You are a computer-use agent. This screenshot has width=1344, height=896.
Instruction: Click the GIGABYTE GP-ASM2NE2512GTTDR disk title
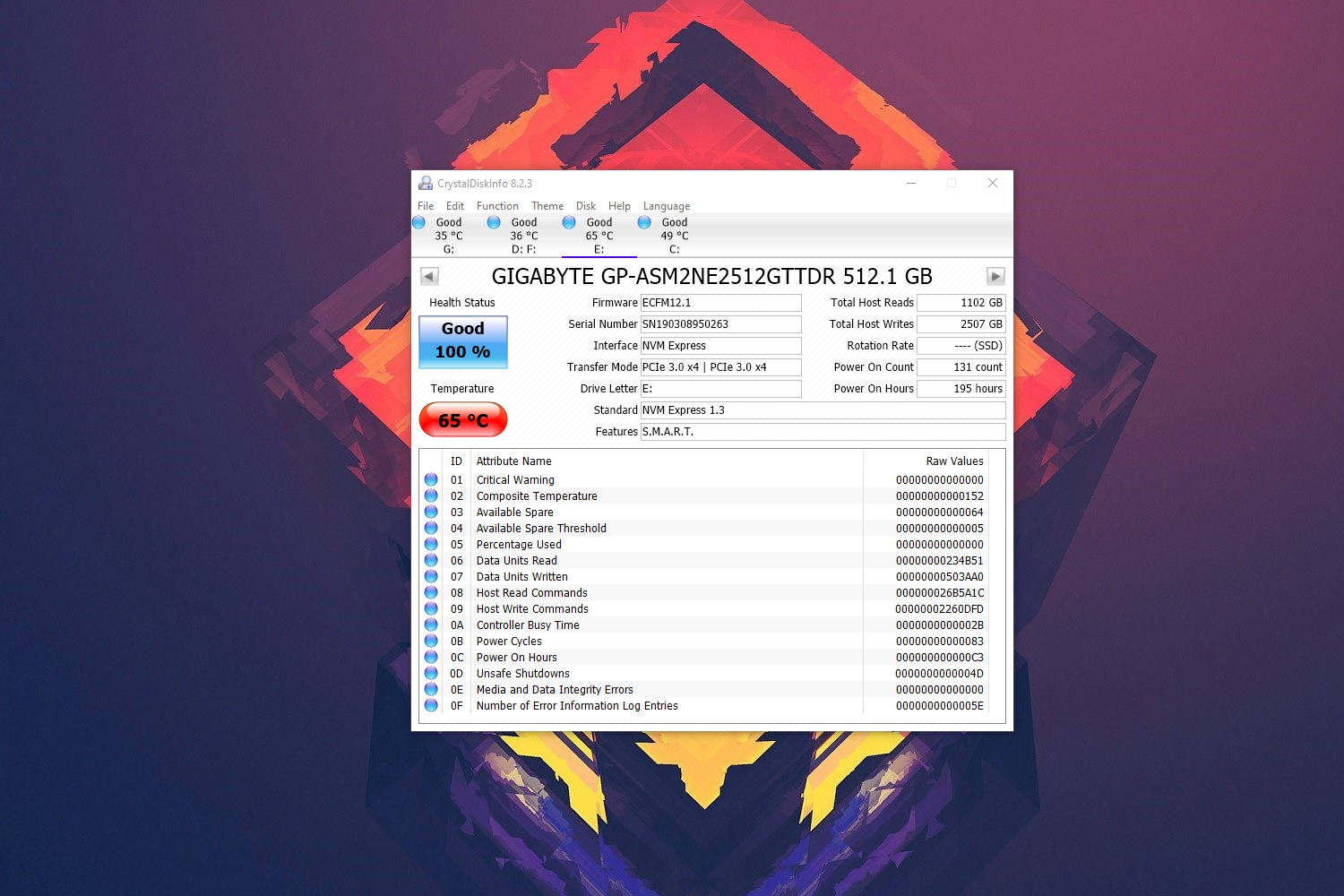[x=712, y=276]
